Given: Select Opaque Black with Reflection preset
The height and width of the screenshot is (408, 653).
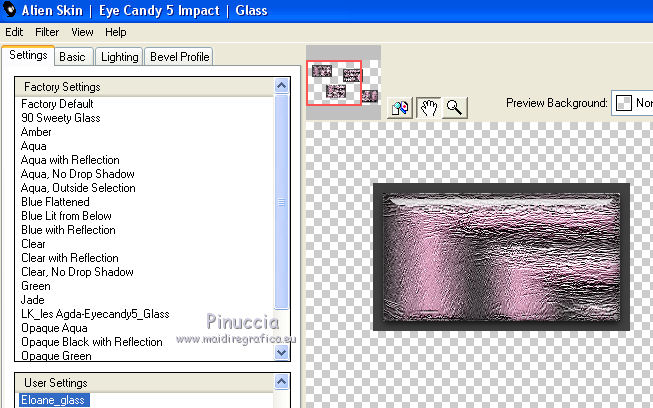Looking at the screenshot, I should click(x=92, y=342).
